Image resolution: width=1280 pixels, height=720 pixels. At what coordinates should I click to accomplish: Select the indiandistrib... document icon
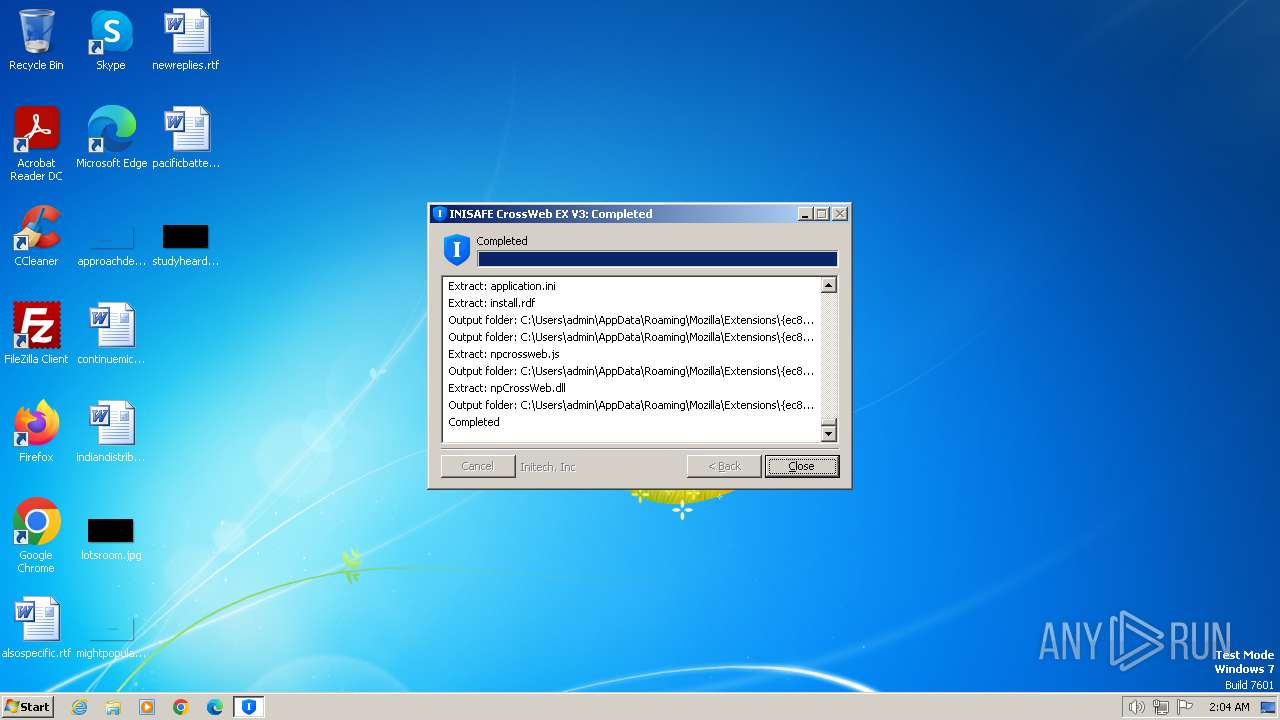111,432
